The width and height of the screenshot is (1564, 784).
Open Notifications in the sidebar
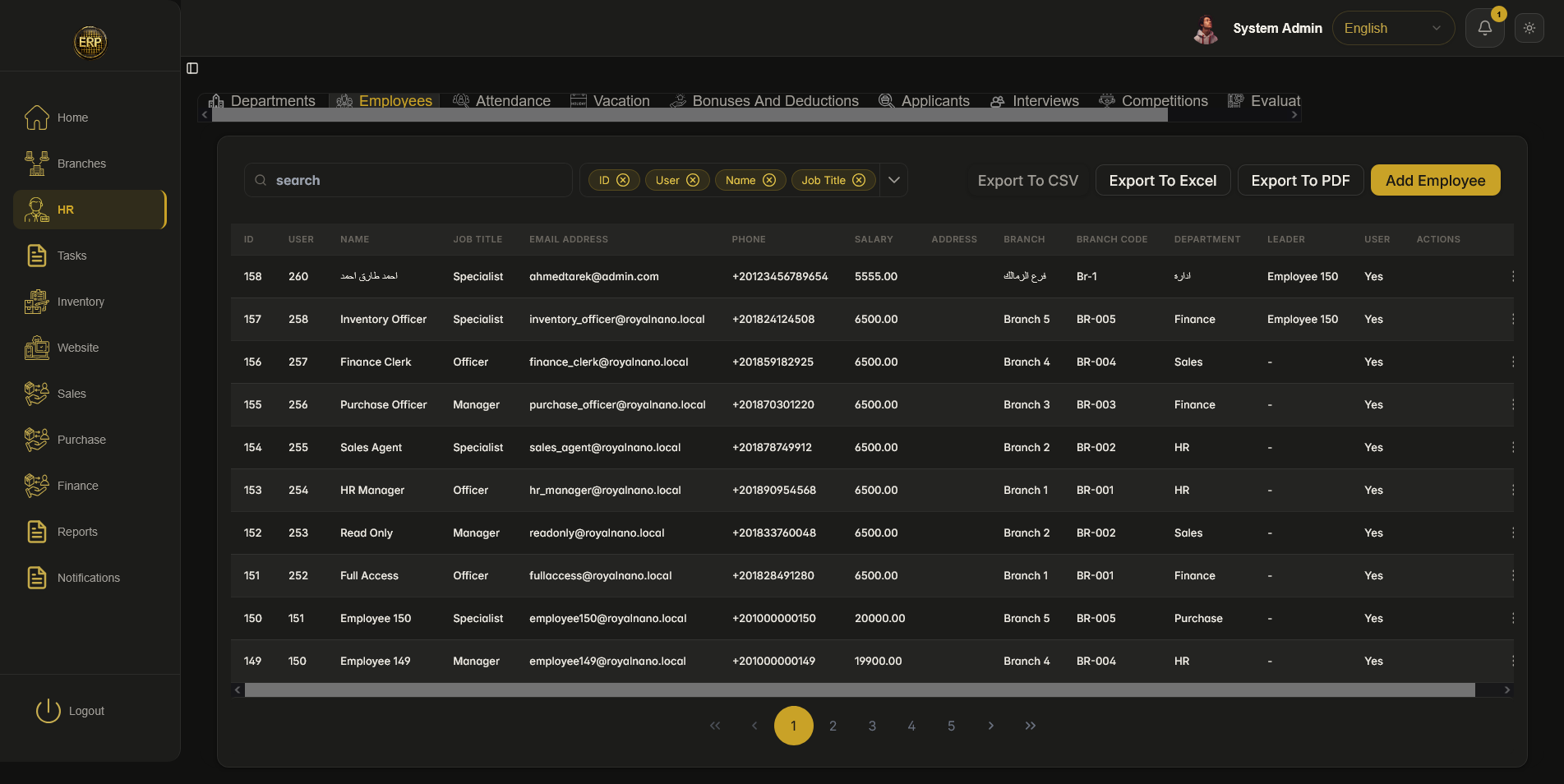pos(90,578)
